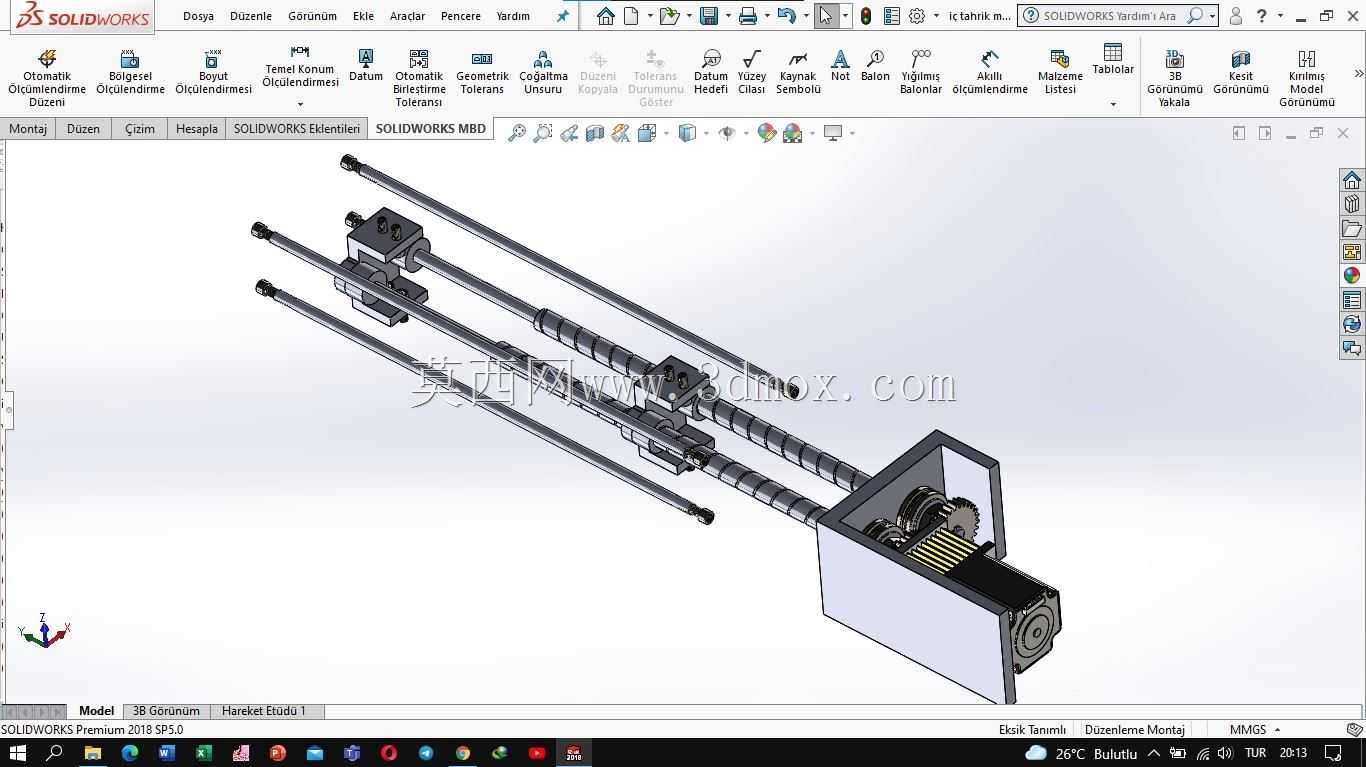Image resolution: width=1366 pixels, height=767 pixels.
Task: Click the Yüzey Cilası tool
Action: 752,71
